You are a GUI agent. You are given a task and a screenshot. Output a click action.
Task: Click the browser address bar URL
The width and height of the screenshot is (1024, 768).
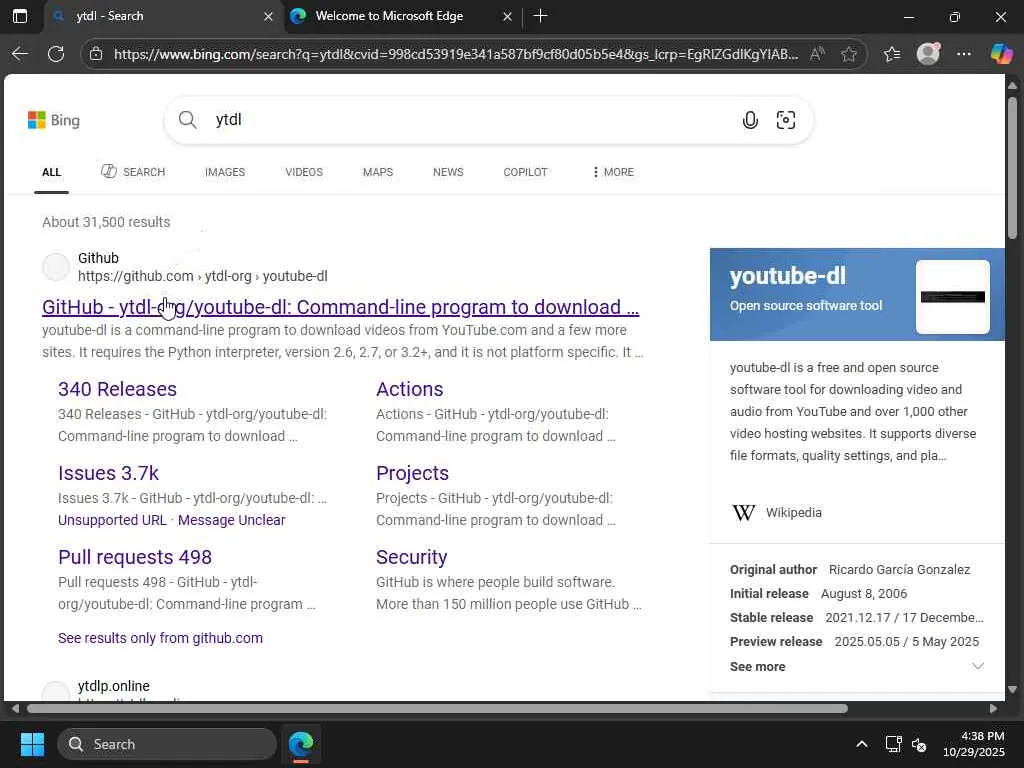[455, 54]
